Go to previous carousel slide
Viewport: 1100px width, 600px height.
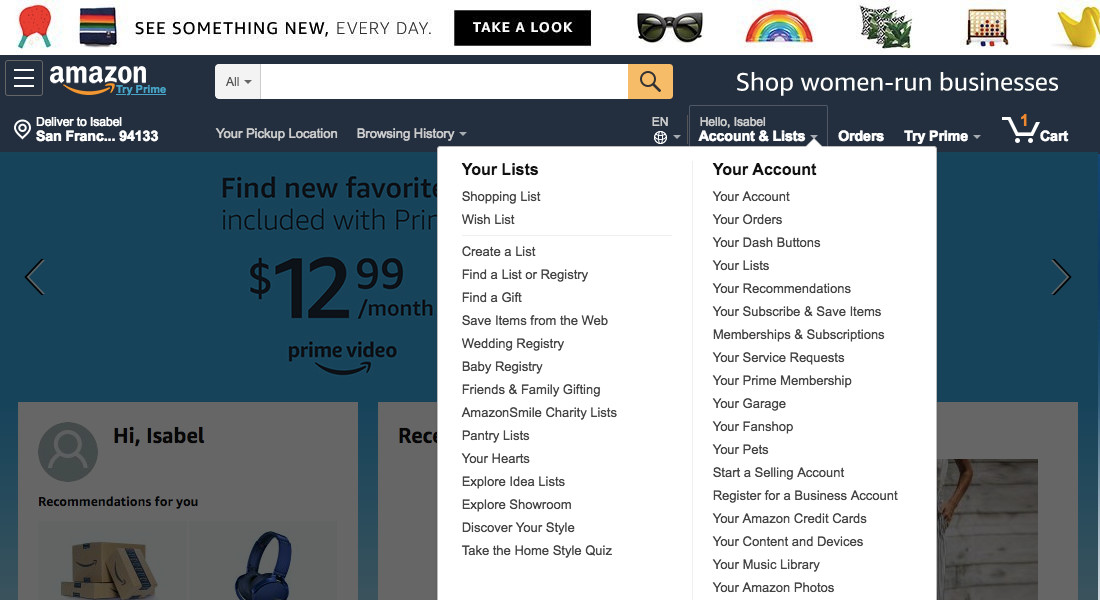point(35,277)
